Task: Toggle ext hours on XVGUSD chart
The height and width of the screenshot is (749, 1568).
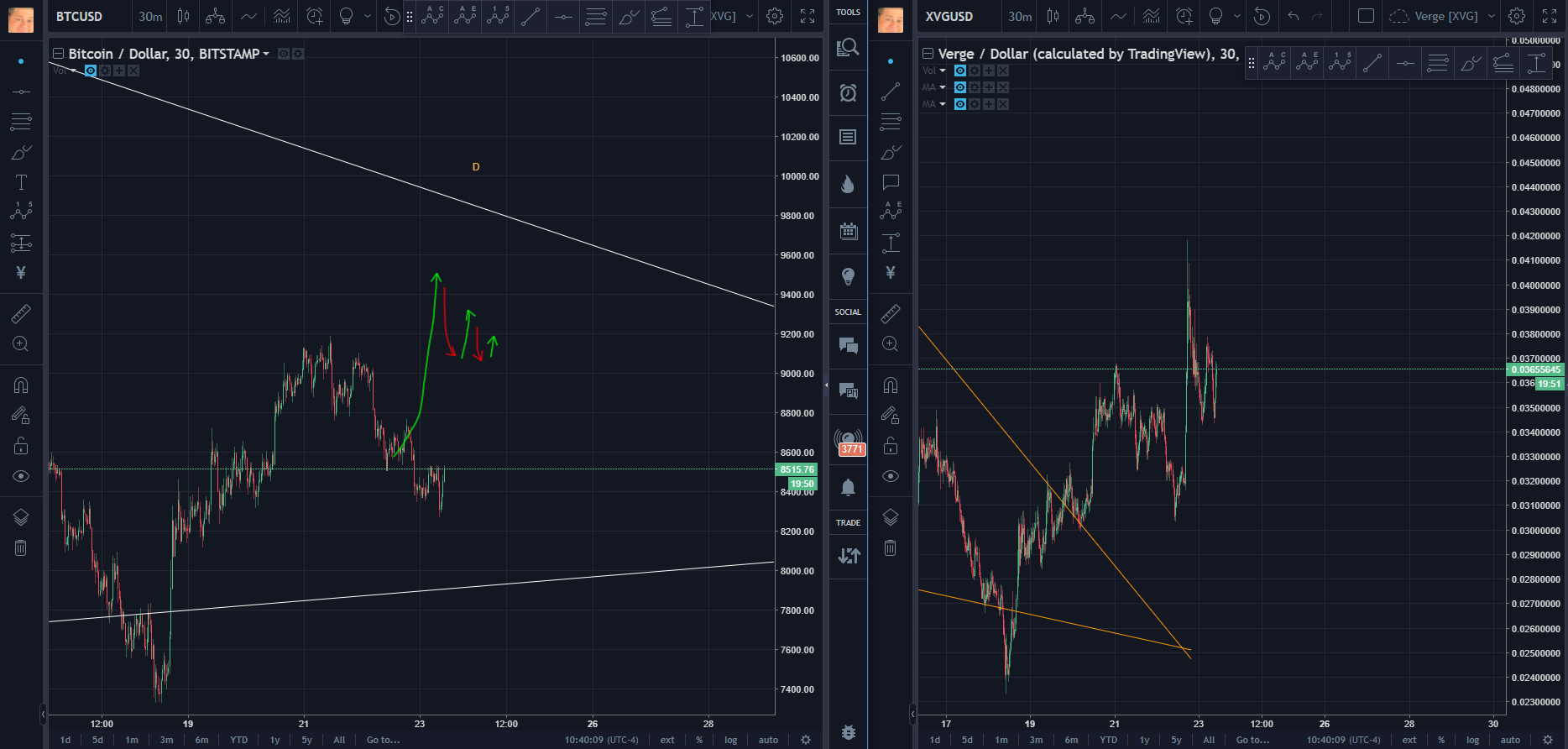Action: point(1409,740)
